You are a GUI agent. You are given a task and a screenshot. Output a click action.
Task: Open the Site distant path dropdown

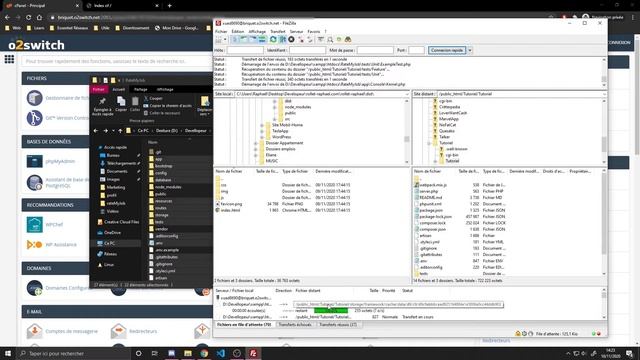(604, 94)
